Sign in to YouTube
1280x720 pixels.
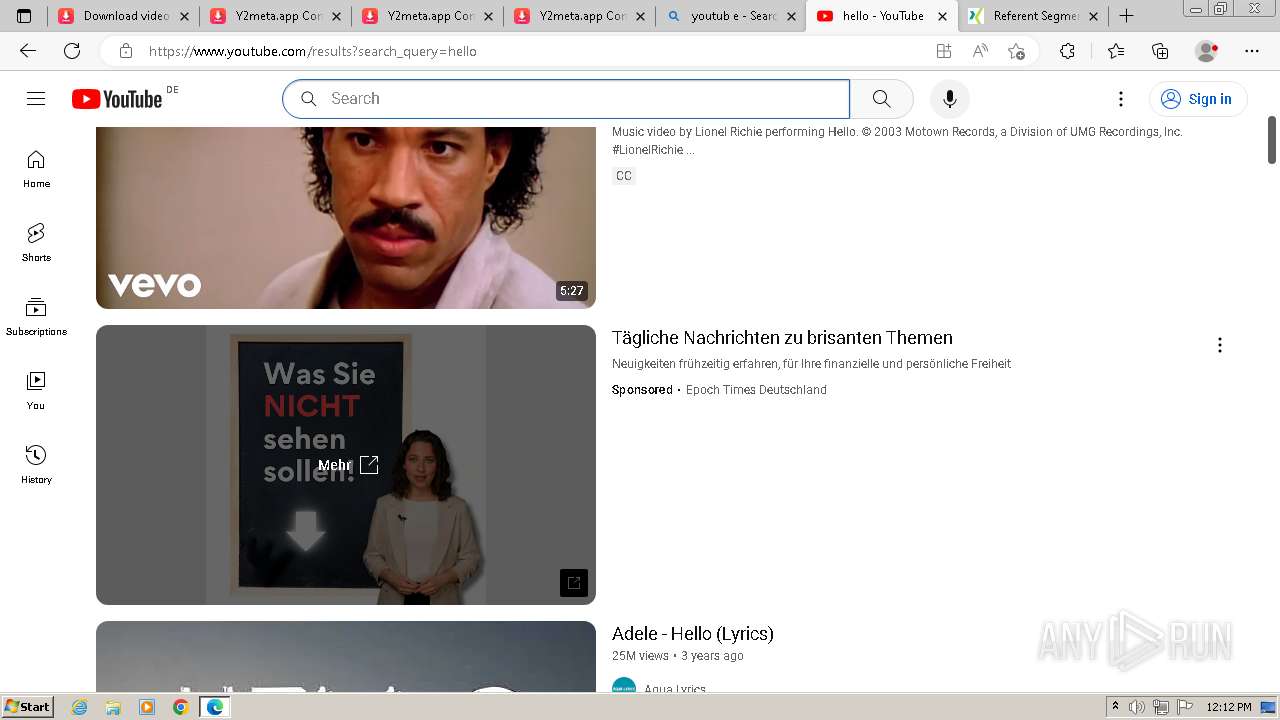1198,98
